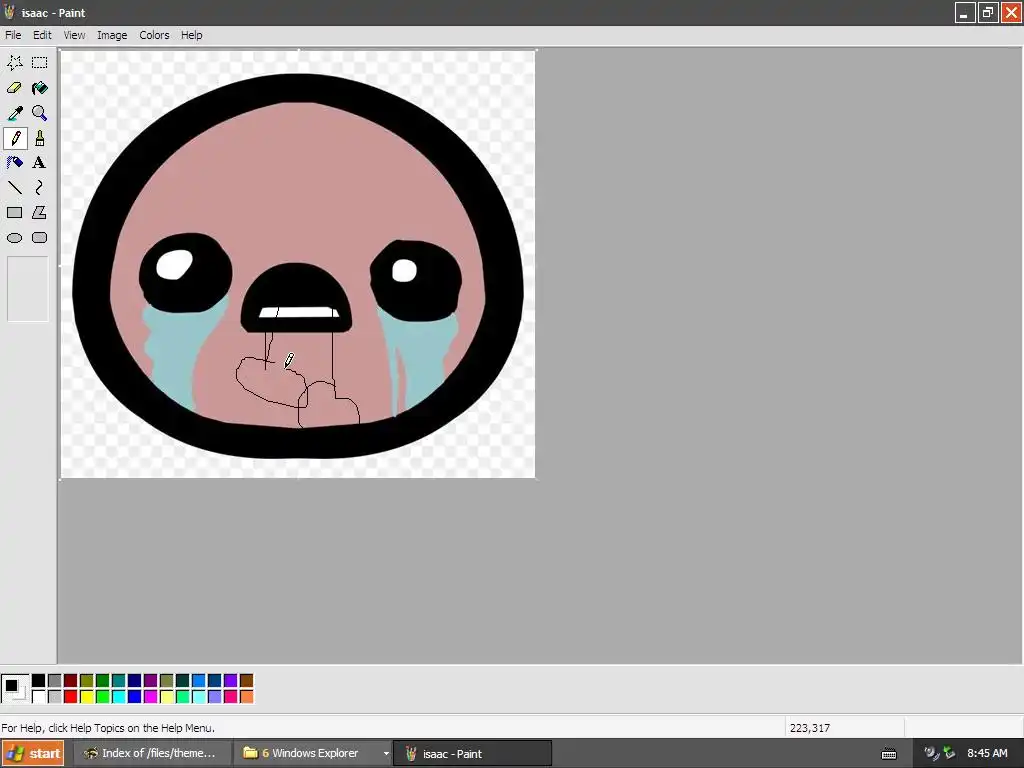Open the Help menu

click(x=191, y=35)
